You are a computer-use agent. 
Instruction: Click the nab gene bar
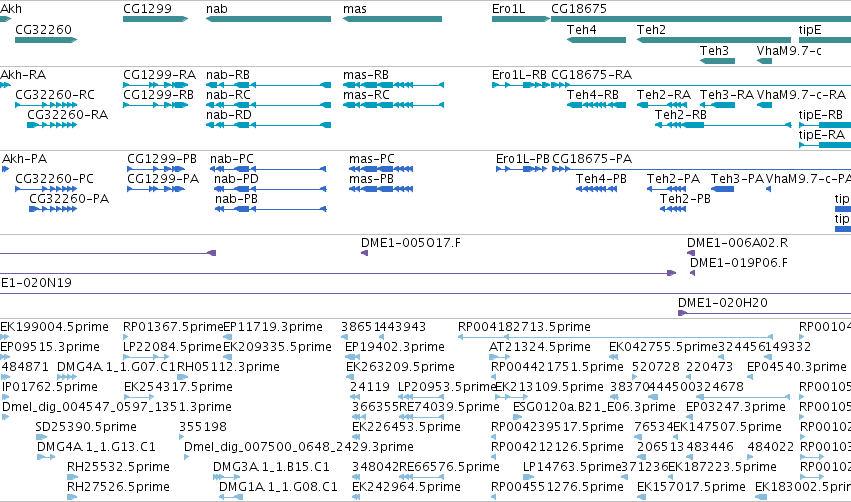point(268,19)
